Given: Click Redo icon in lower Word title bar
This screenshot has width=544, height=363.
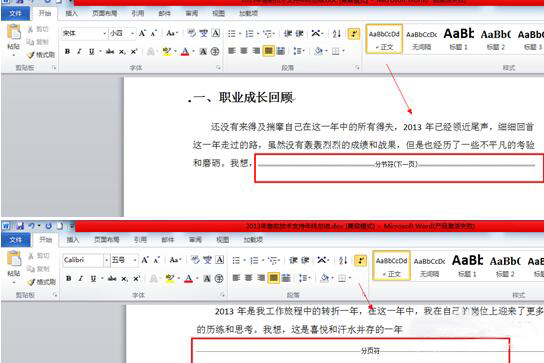Looking at the screenshot, I should point(48,226).
